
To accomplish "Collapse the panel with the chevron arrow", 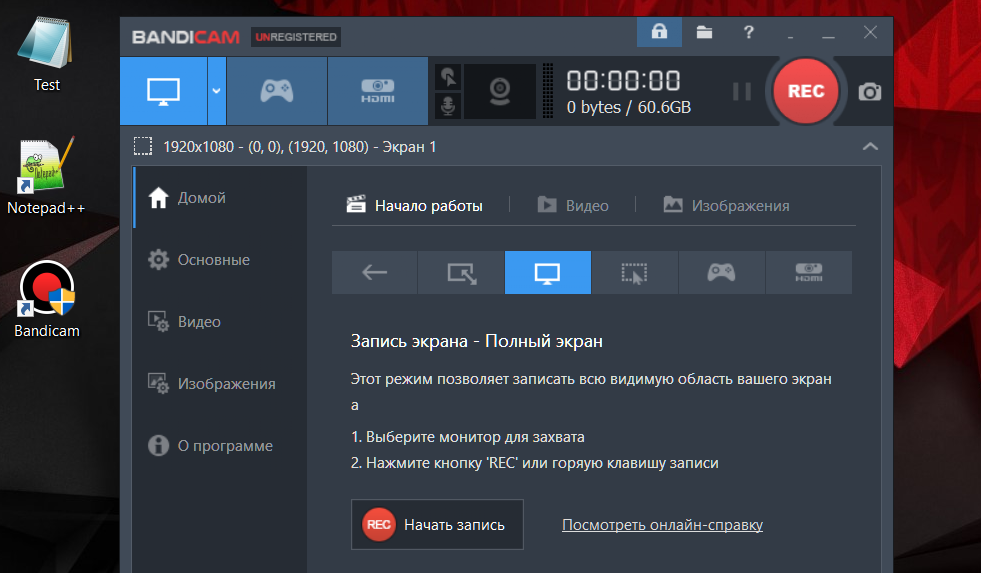I will [x=870, y=146].
